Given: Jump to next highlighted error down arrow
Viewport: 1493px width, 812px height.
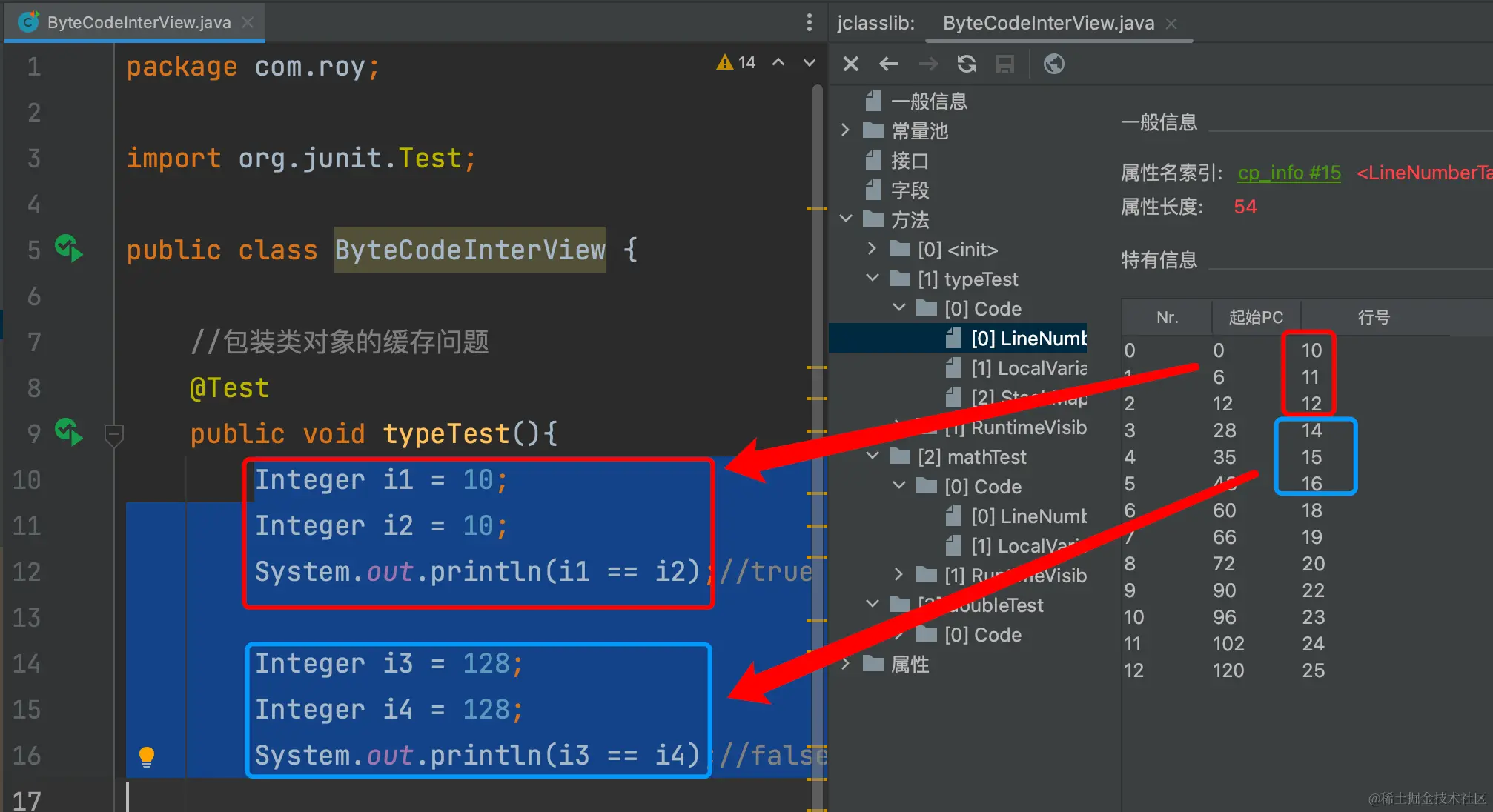Looking at the screenshot, I should 810,63.
